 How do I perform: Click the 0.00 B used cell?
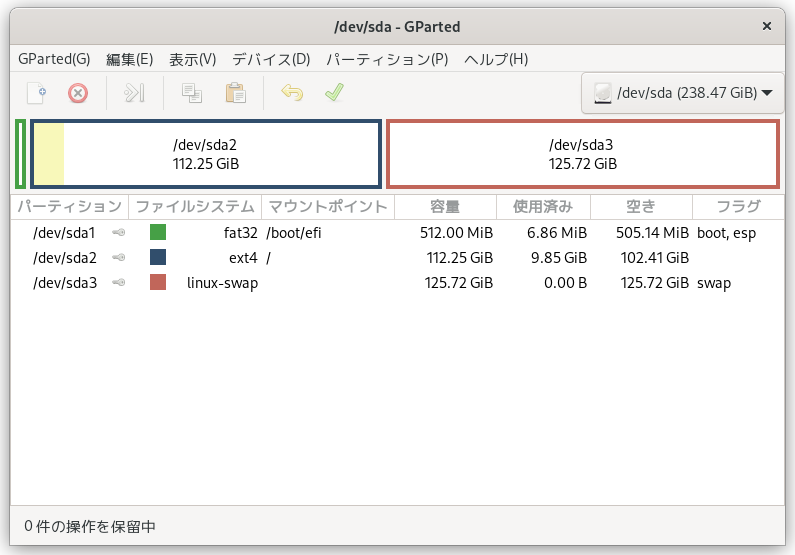pos(565,282)
